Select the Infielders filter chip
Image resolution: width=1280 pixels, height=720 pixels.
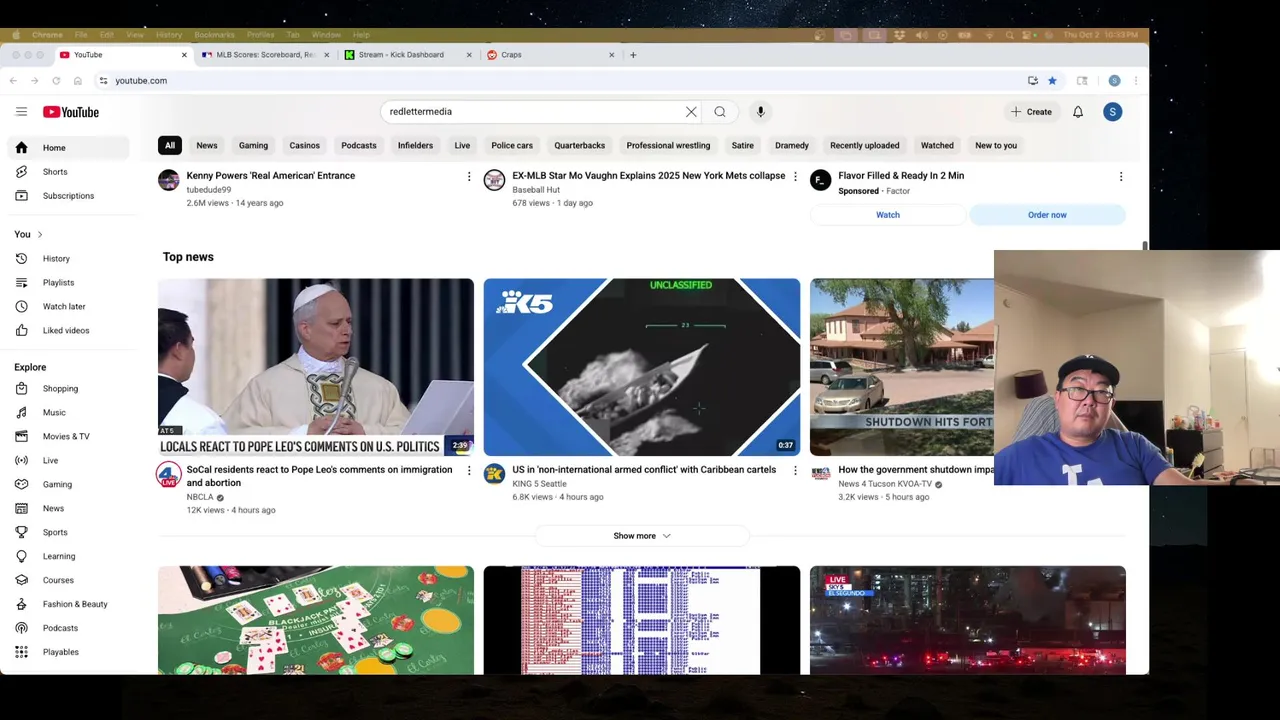[x=415, y=145]
